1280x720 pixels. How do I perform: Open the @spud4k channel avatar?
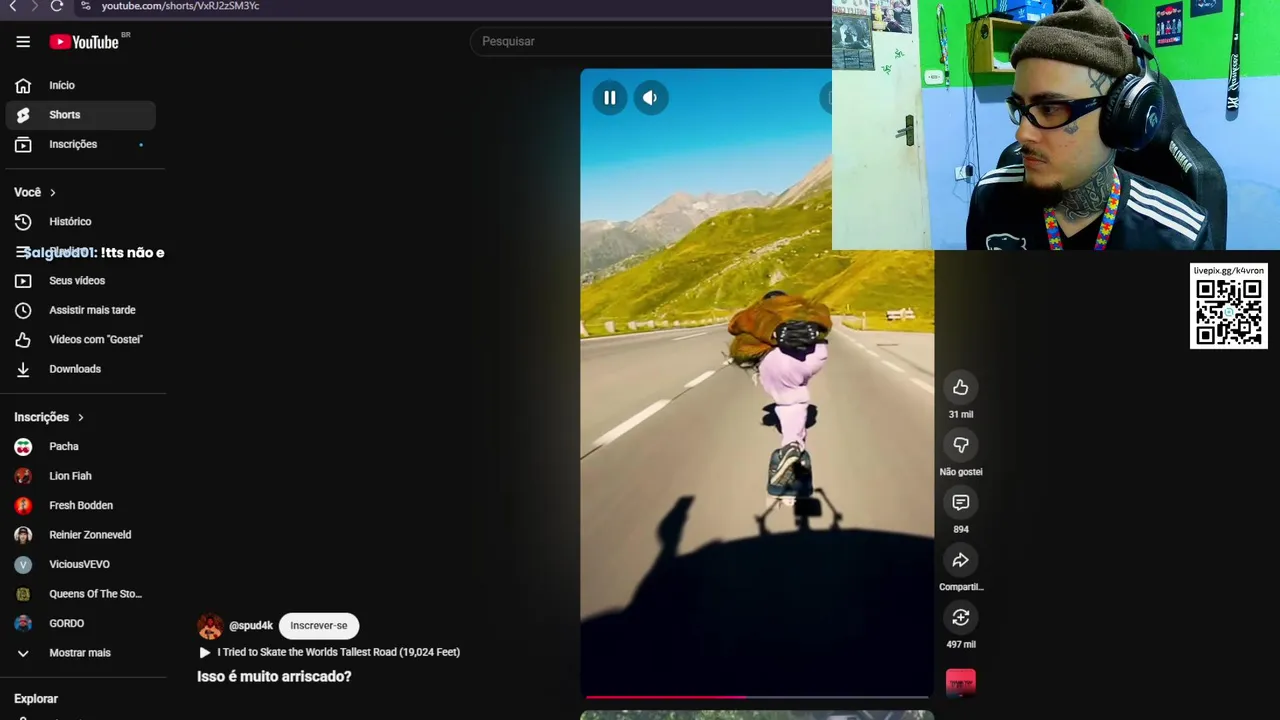pyautogui.click(x=210, y=626)
